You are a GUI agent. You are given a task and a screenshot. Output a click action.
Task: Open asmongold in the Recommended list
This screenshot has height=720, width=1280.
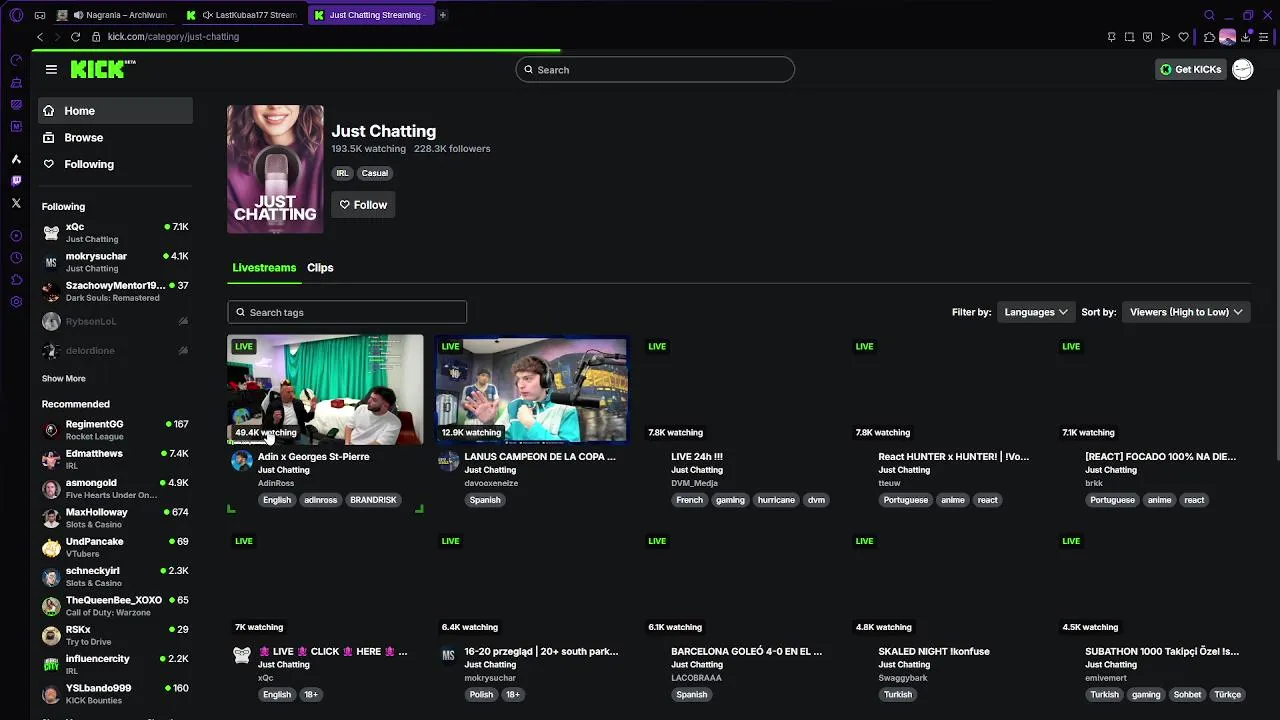115,488
